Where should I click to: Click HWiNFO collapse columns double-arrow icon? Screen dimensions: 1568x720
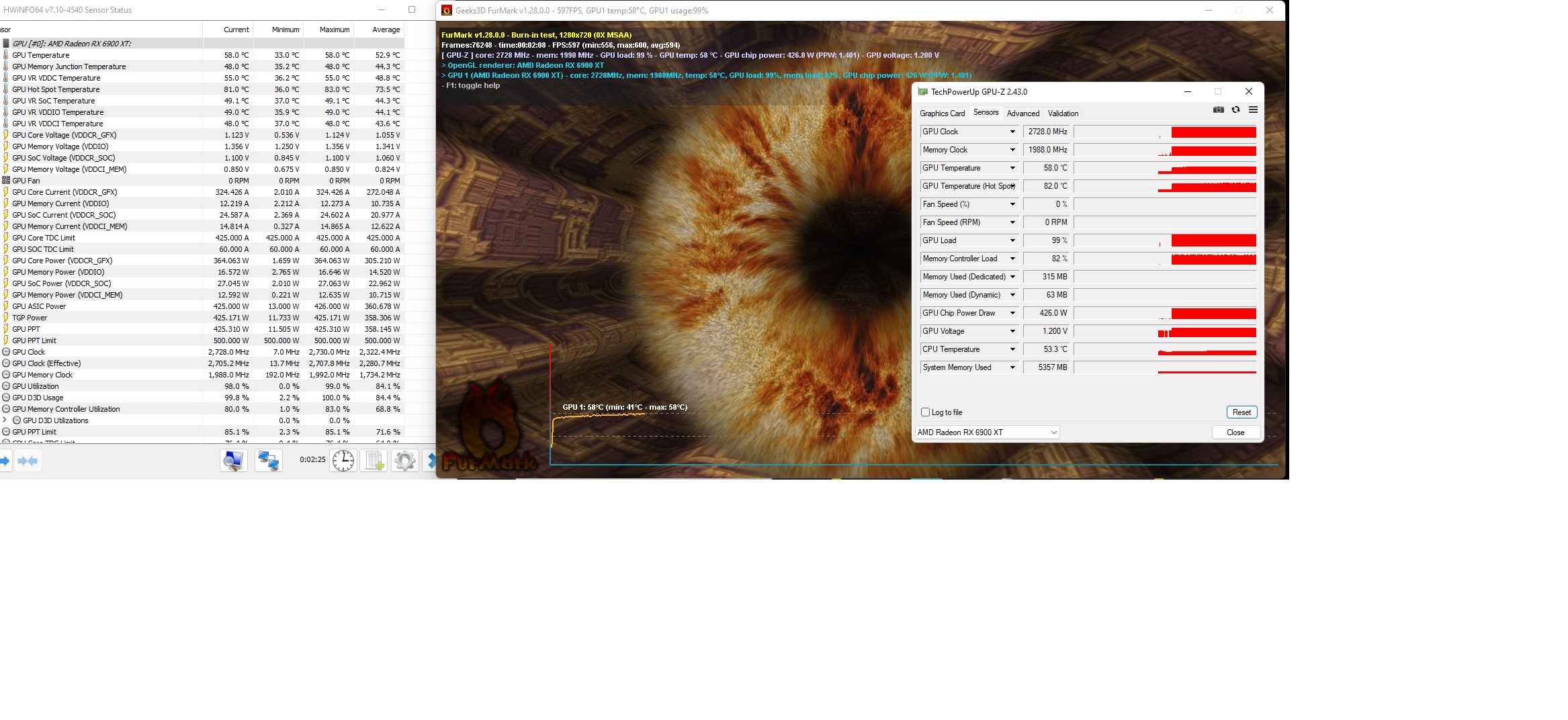(28, 461)
